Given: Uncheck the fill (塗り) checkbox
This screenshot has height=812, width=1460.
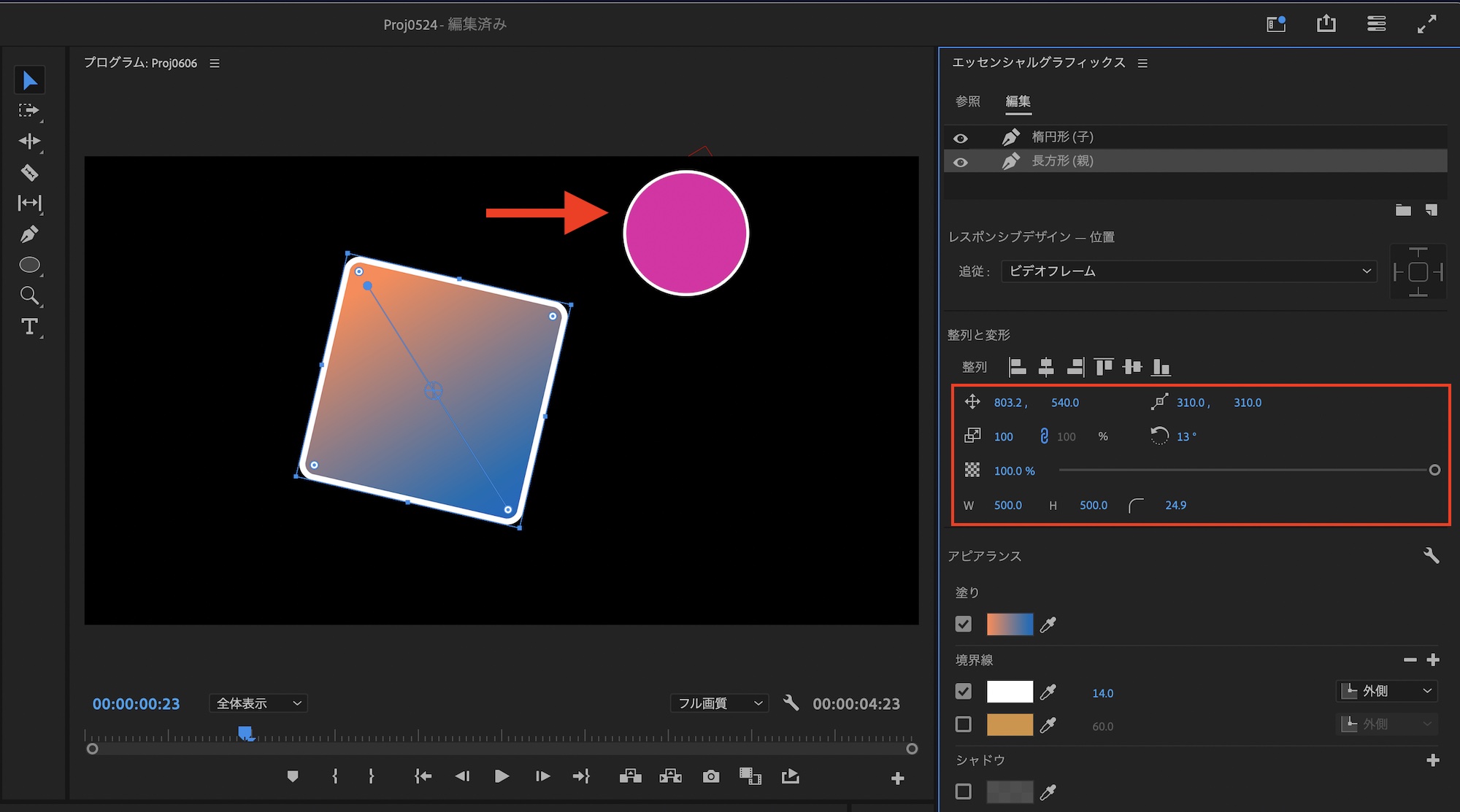Looking at the screenshot, I should [964, 624].
